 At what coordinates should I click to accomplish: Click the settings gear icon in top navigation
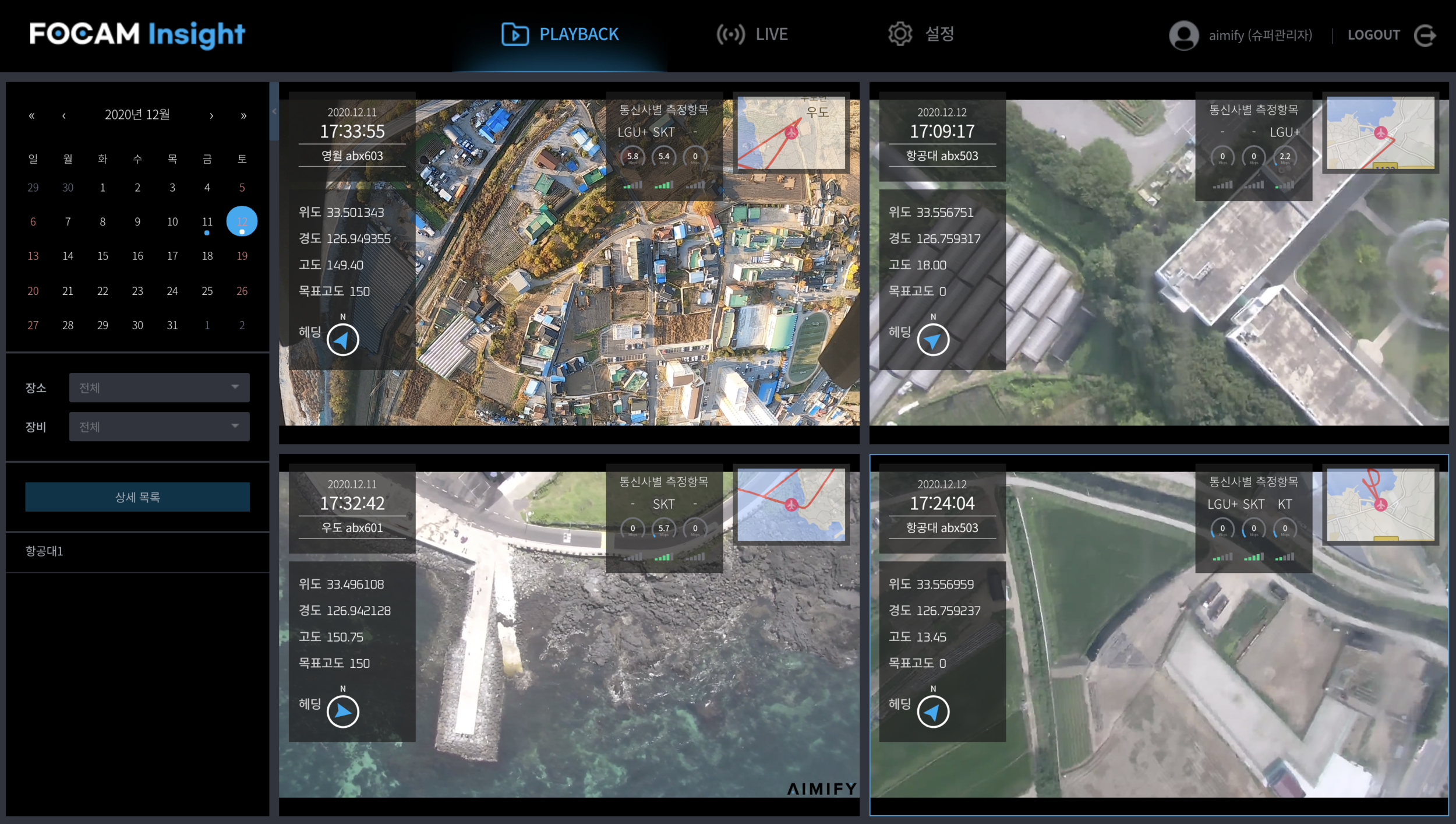[x=900, y=34]
